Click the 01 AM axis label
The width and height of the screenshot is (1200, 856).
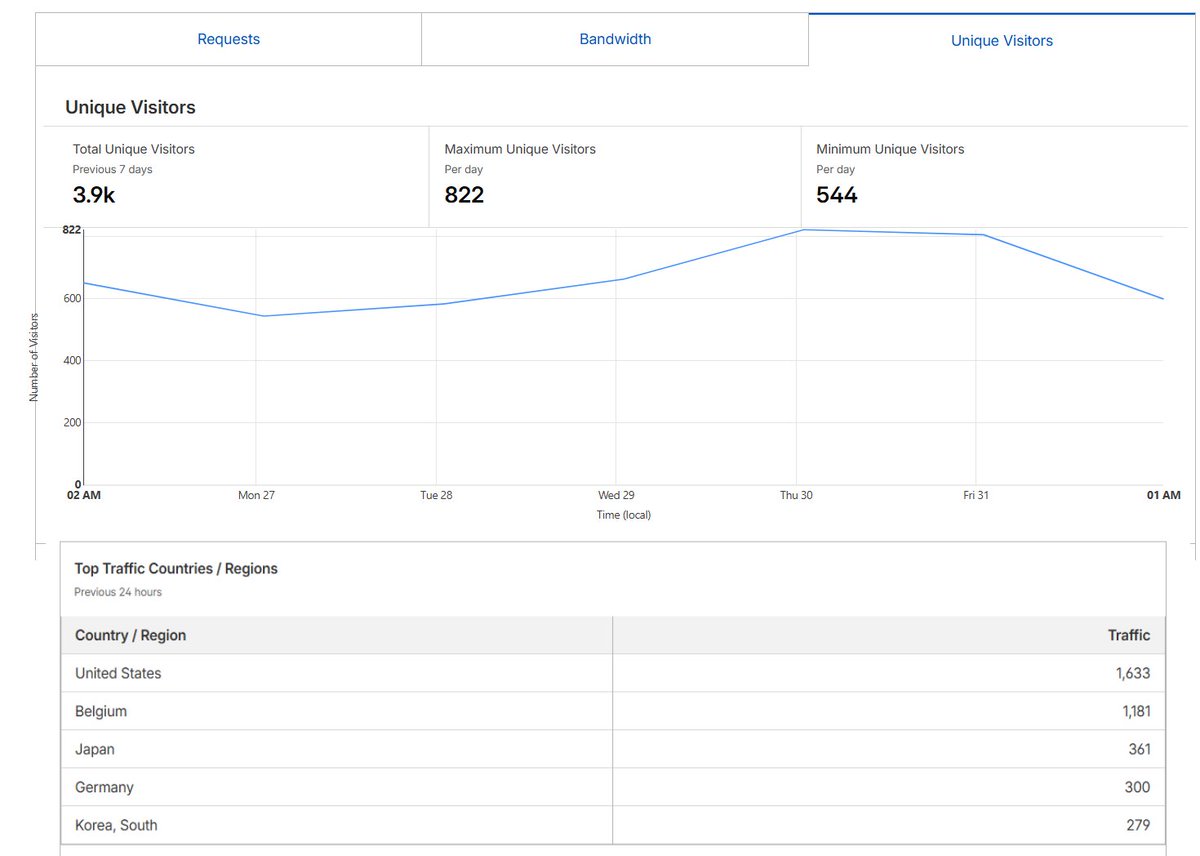1164,495
